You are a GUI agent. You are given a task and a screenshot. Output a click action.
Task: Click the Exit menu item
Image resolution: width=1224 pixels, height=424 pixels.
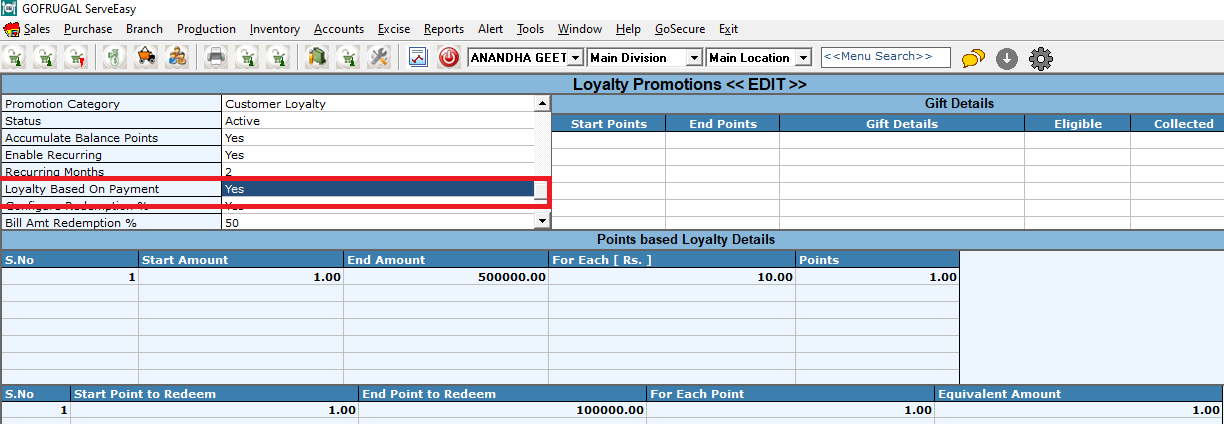pyautogui.click(x=729, y=29)
